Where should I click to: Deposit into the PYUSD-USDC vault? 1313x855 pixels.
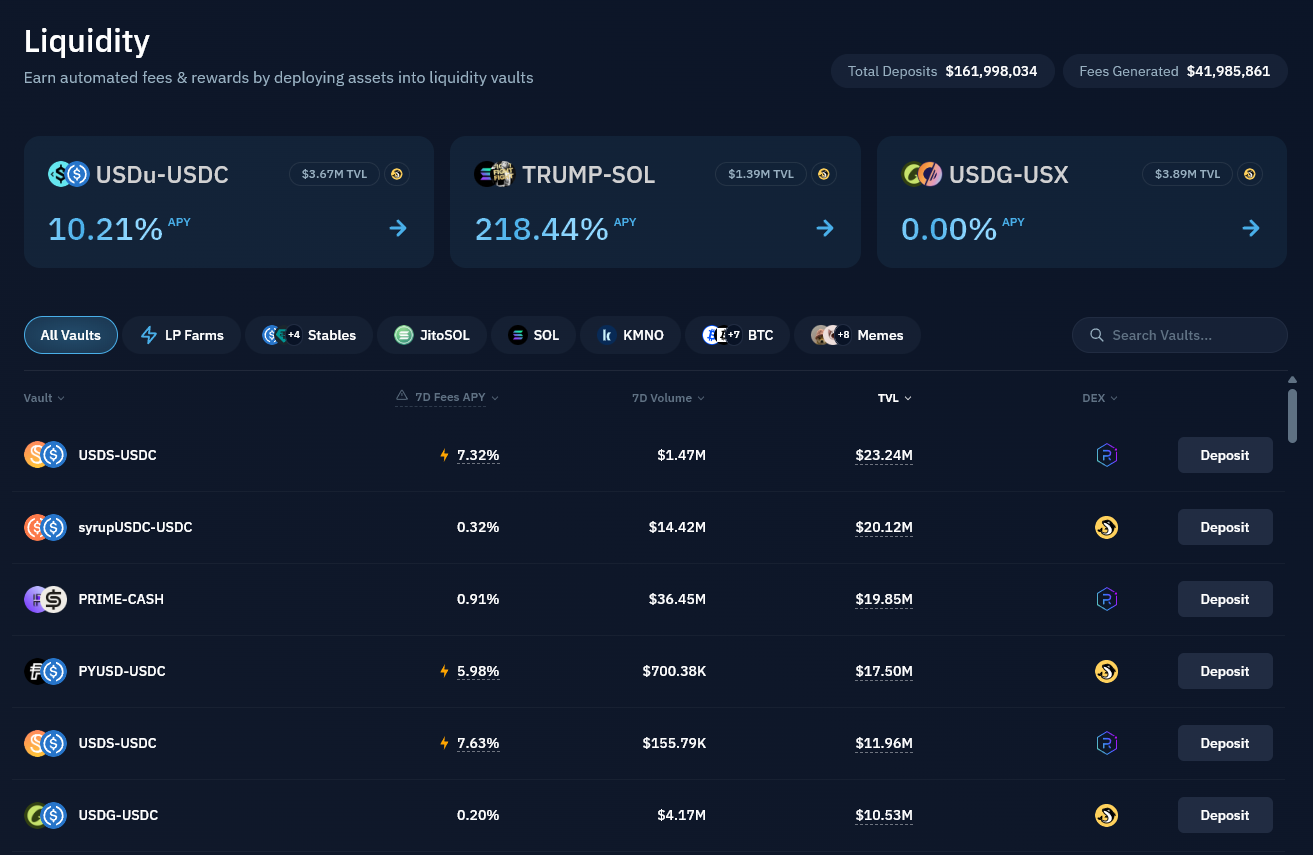(x=1225, y=671)
